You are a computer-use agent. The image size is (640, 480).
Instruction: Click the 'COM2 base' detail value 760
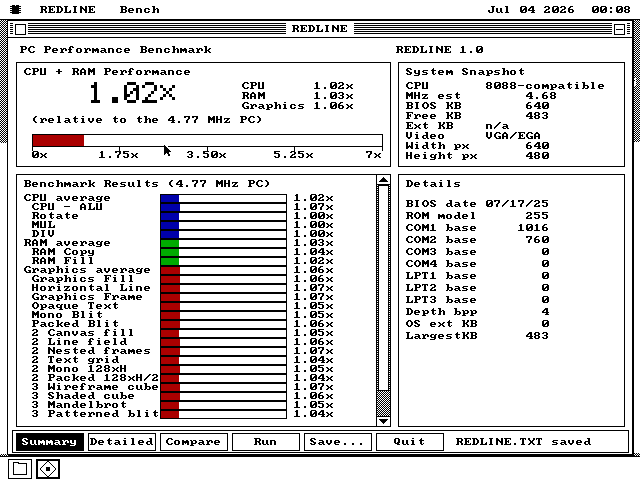tap(537, 240)
